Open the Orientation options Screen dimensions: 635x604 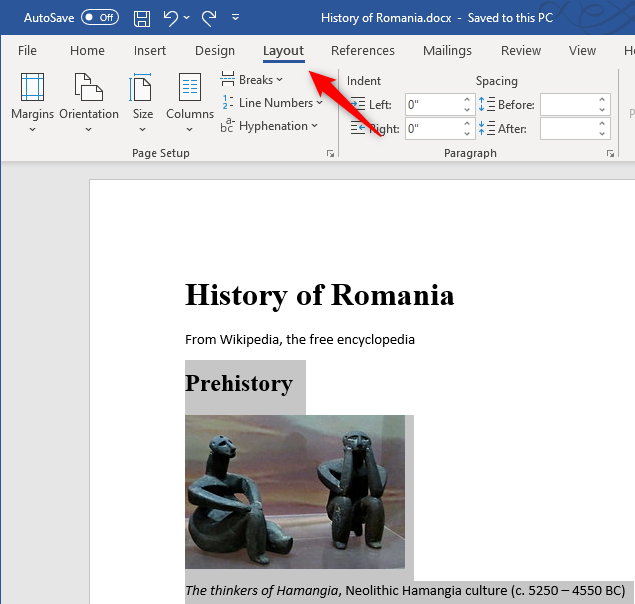89,103
